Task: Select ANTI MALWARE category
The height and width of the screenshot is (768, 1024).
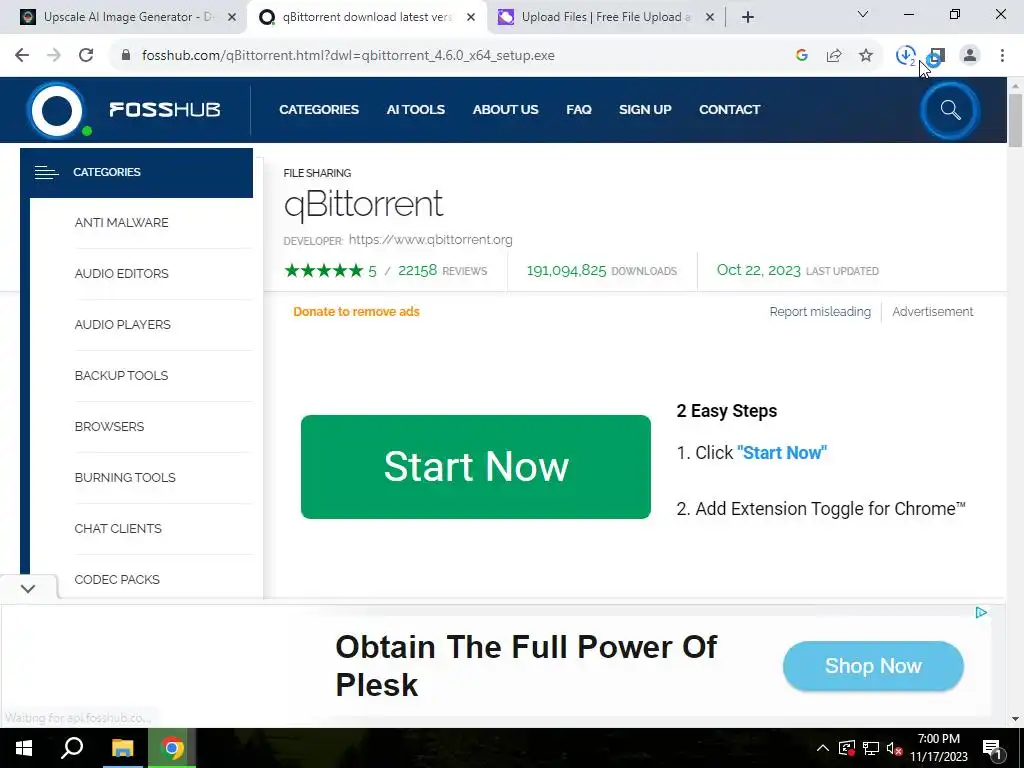Action: click(x=121, y=223)
